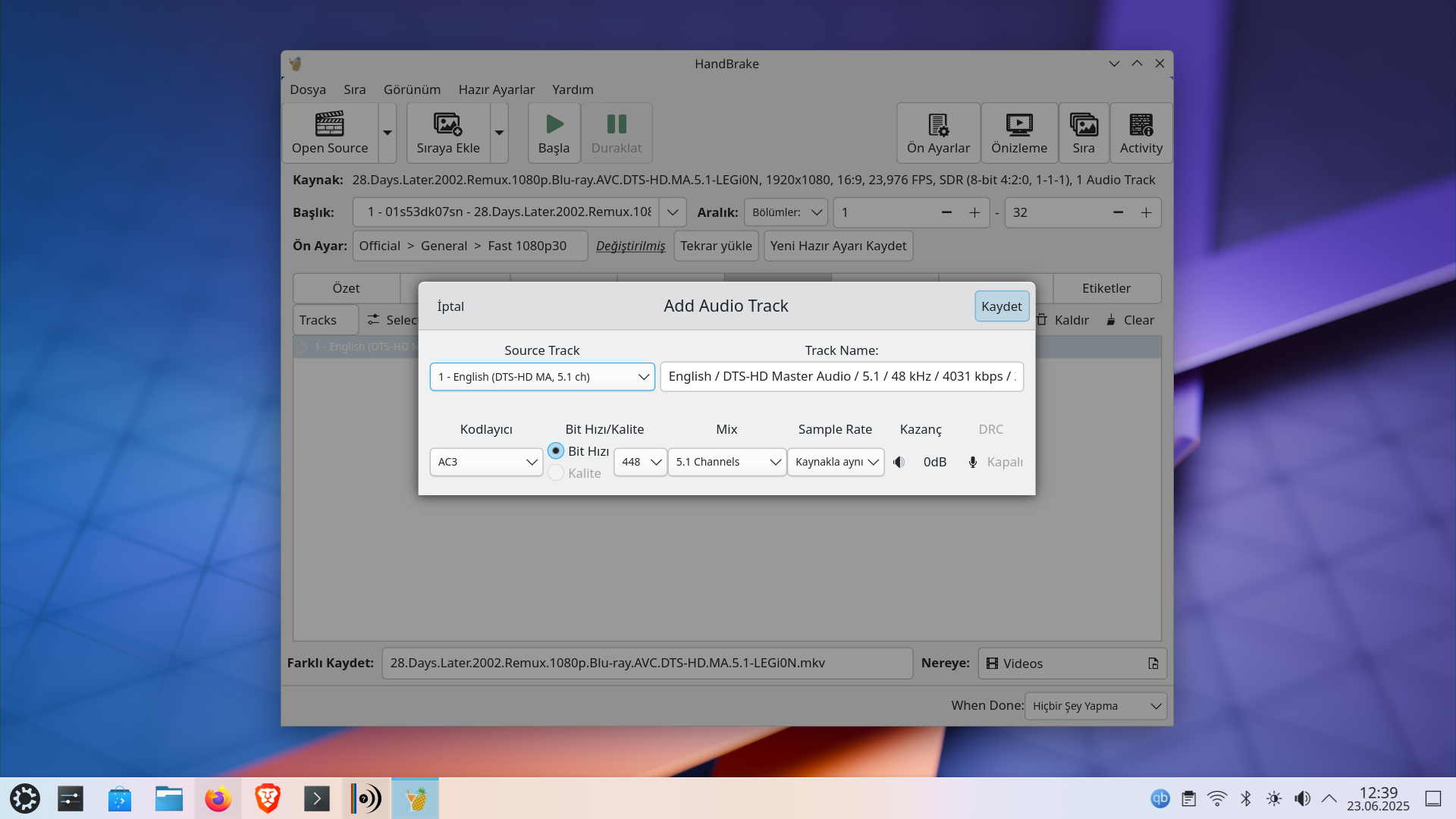The width and height of the screenshot is (1456, 819).
Task: Open the Önizleme preview window
Action: tap(1019, 133)
